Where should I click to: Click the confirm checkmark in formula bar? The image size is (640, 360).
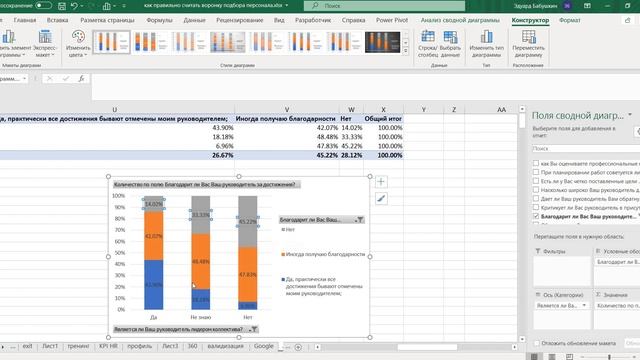pos(65,78)
